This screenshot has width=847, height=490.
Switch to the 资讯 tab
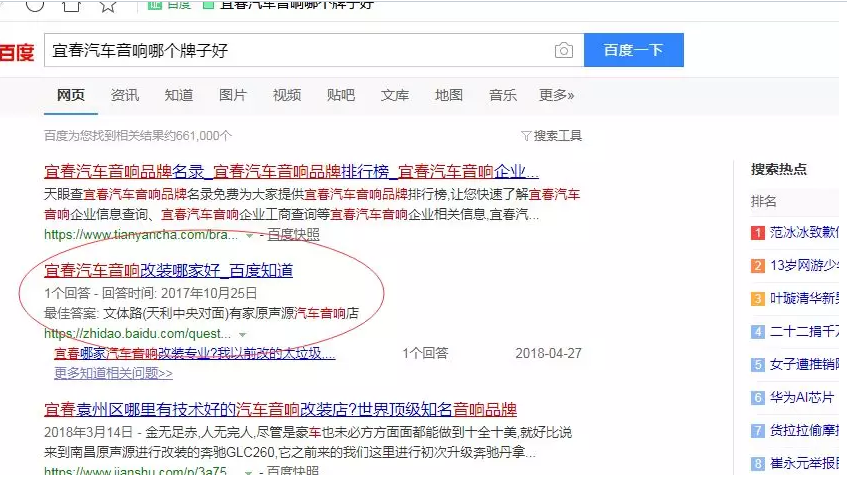(x=125, y=95)
